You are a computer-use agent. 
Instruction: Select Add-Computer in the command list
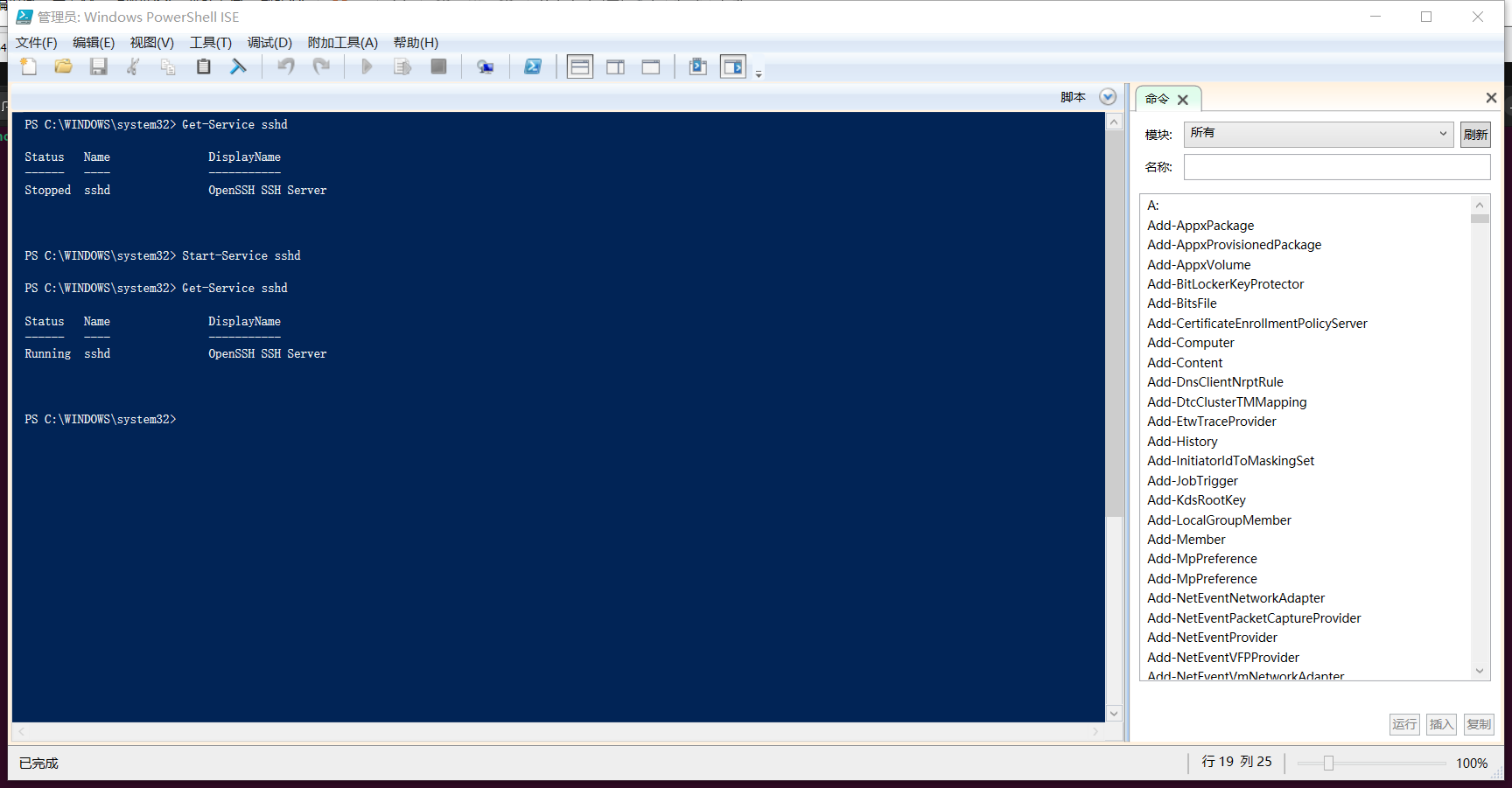coord(1190,343)
